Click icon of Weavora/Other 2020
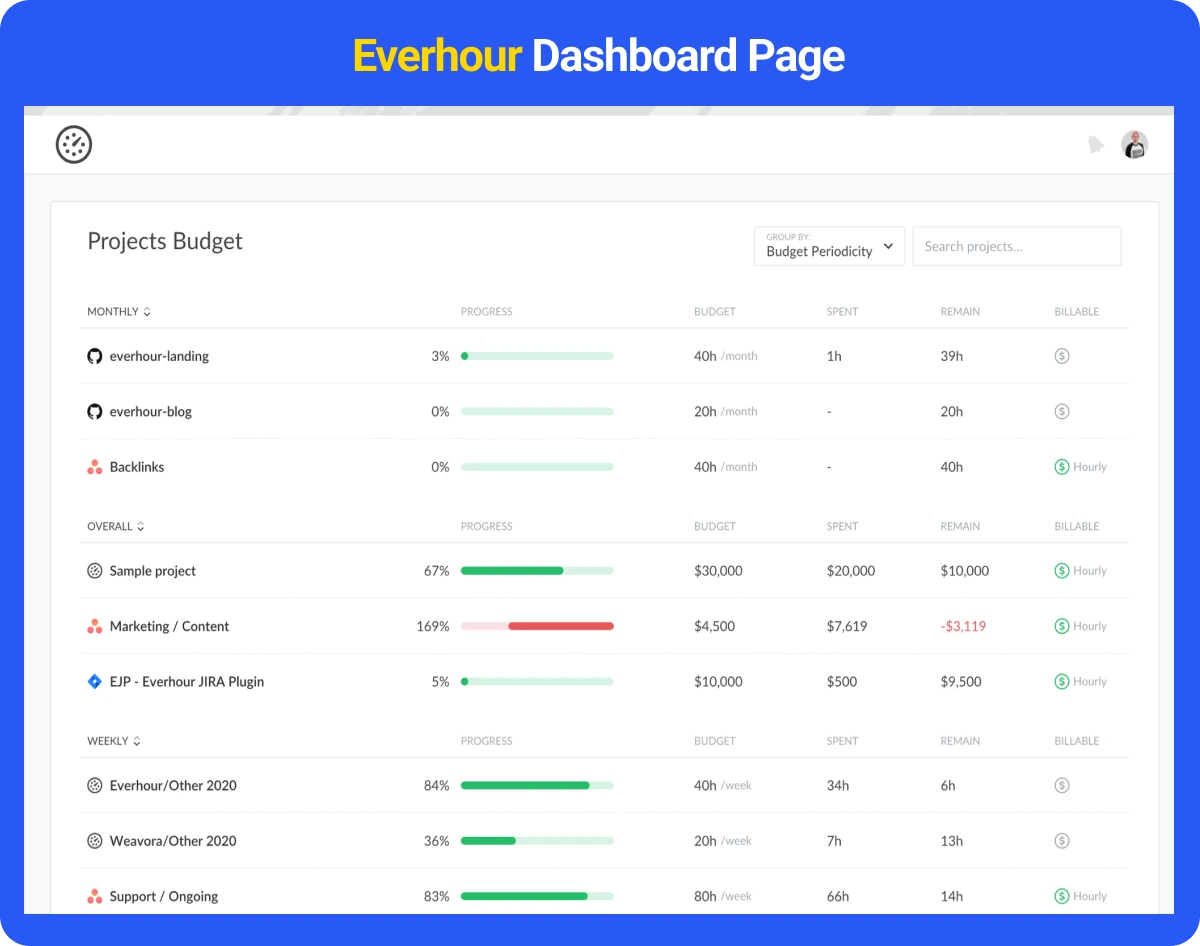1200x946 pixels. [x=95, y=841]
